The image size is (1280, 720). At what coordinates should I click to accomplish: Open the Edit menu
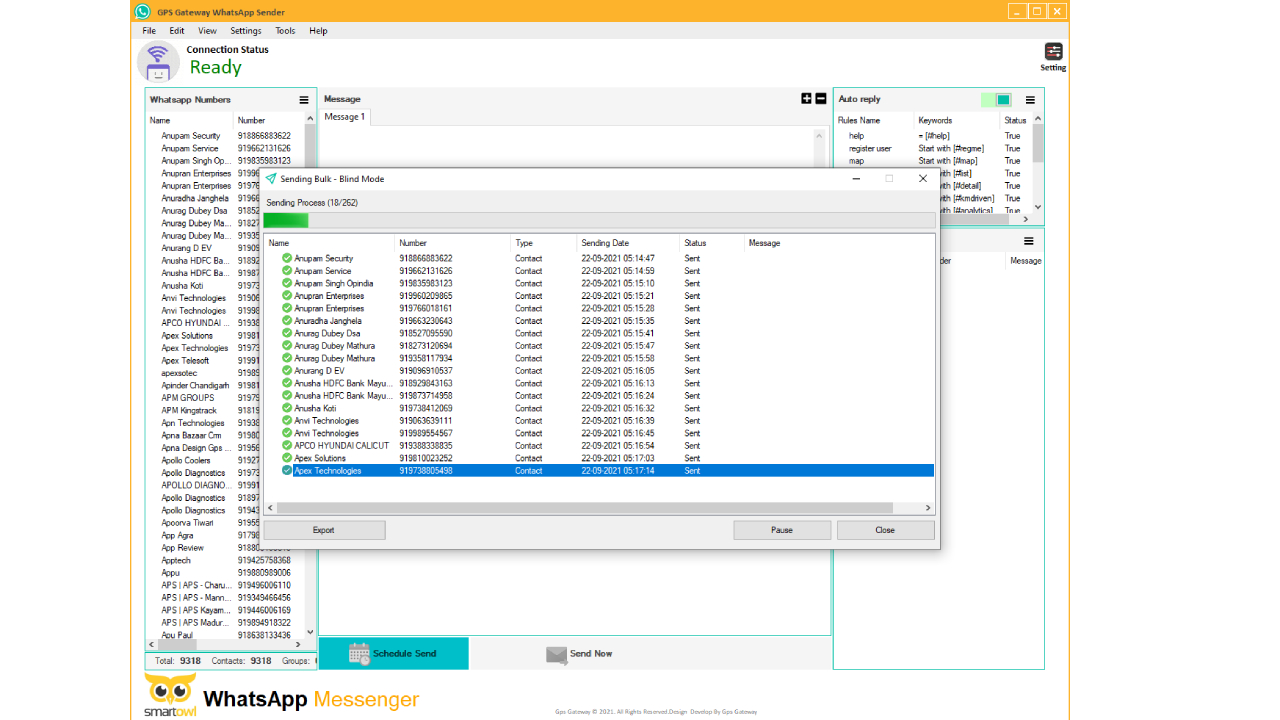pos(177,31)
